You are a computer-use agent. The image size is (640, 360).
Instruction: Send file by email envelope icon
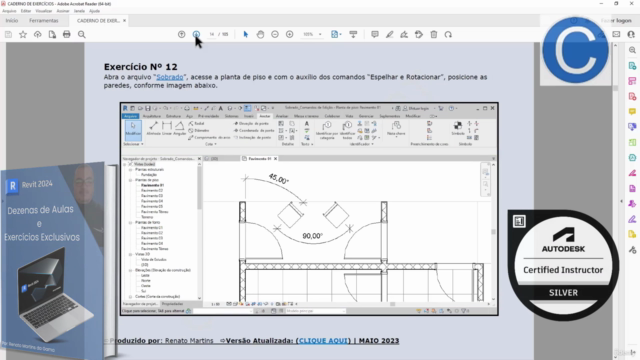click(616, 35)
